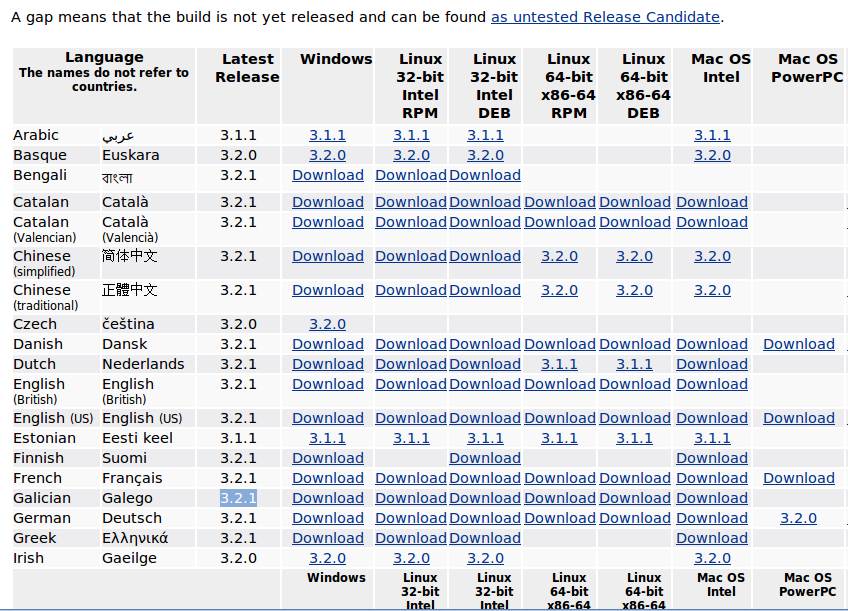Download Catalan Linux 64-bit x86-64 RPM build
The width and height of the screenshot is (848, 611).
tap(559, 202)
